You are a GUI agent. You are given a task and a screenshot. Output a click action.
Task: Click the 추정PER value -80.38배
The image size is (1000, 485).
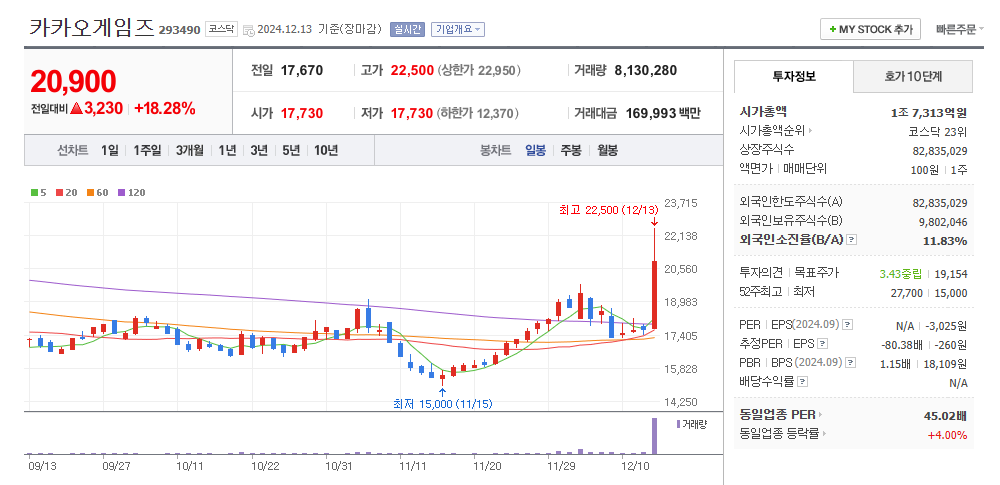coord(901,345)
